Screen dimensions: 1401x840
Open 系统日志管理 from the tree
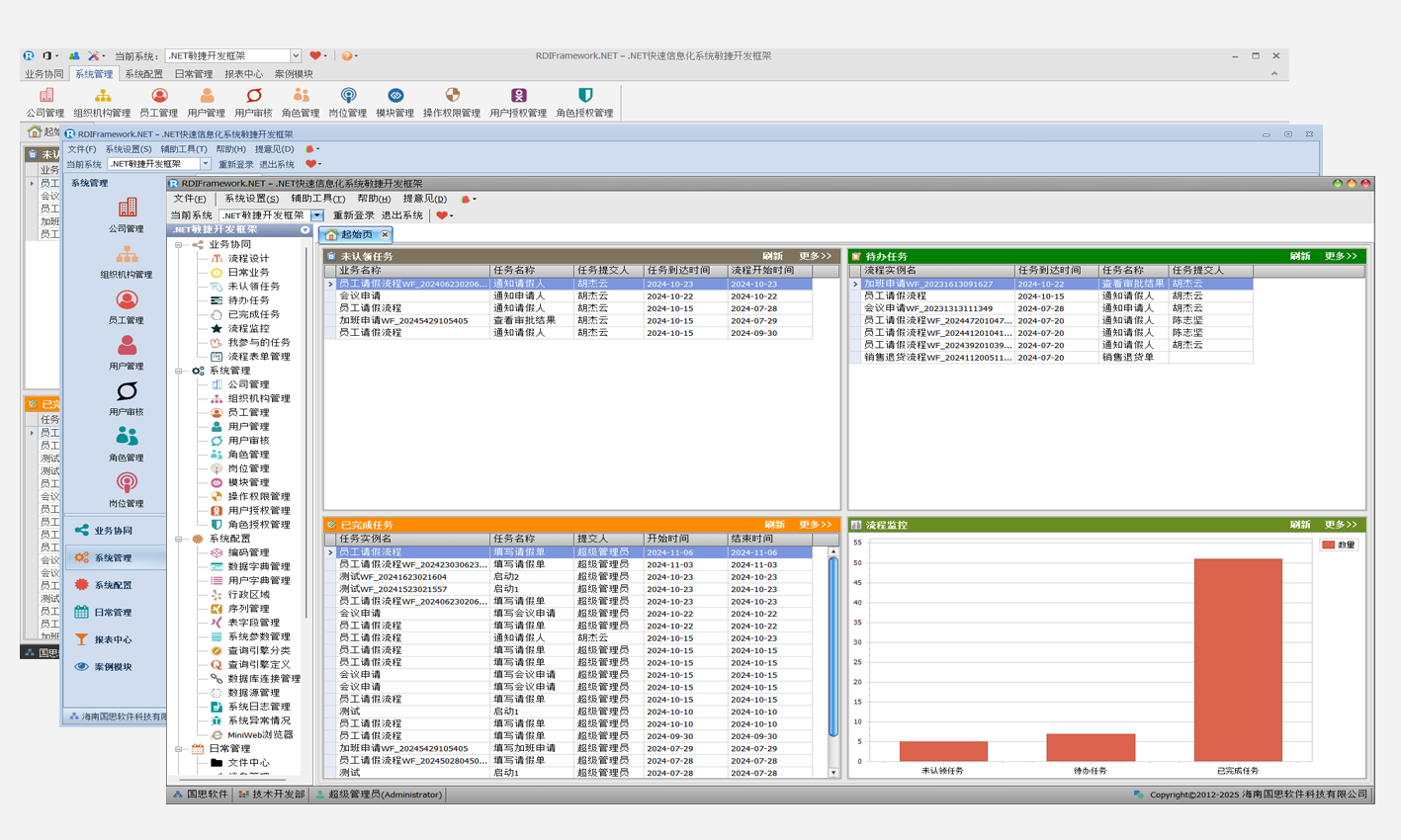tap(258, 707)
